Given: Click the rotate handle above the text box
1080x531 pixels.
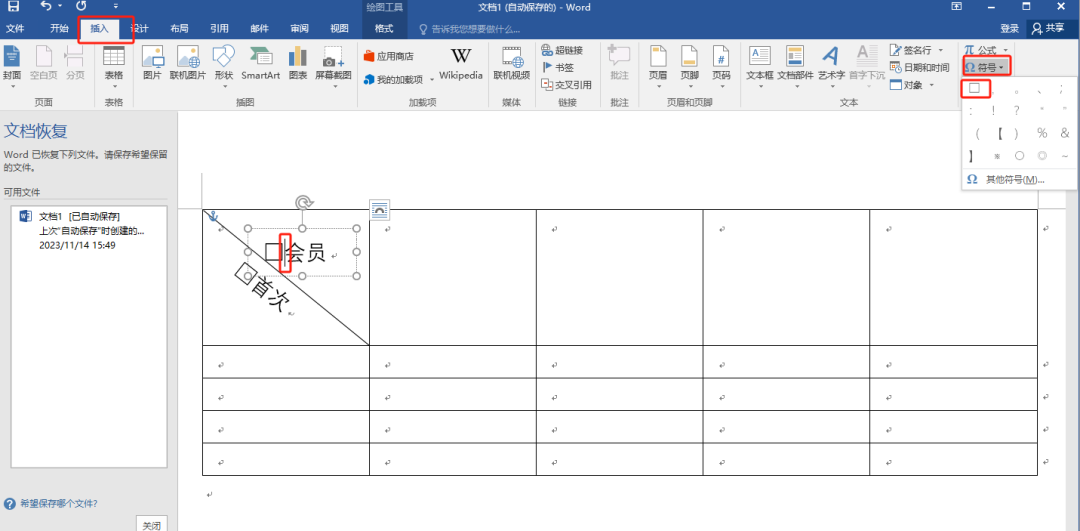Looking at the screenshot, I should [x=304, y=203].
